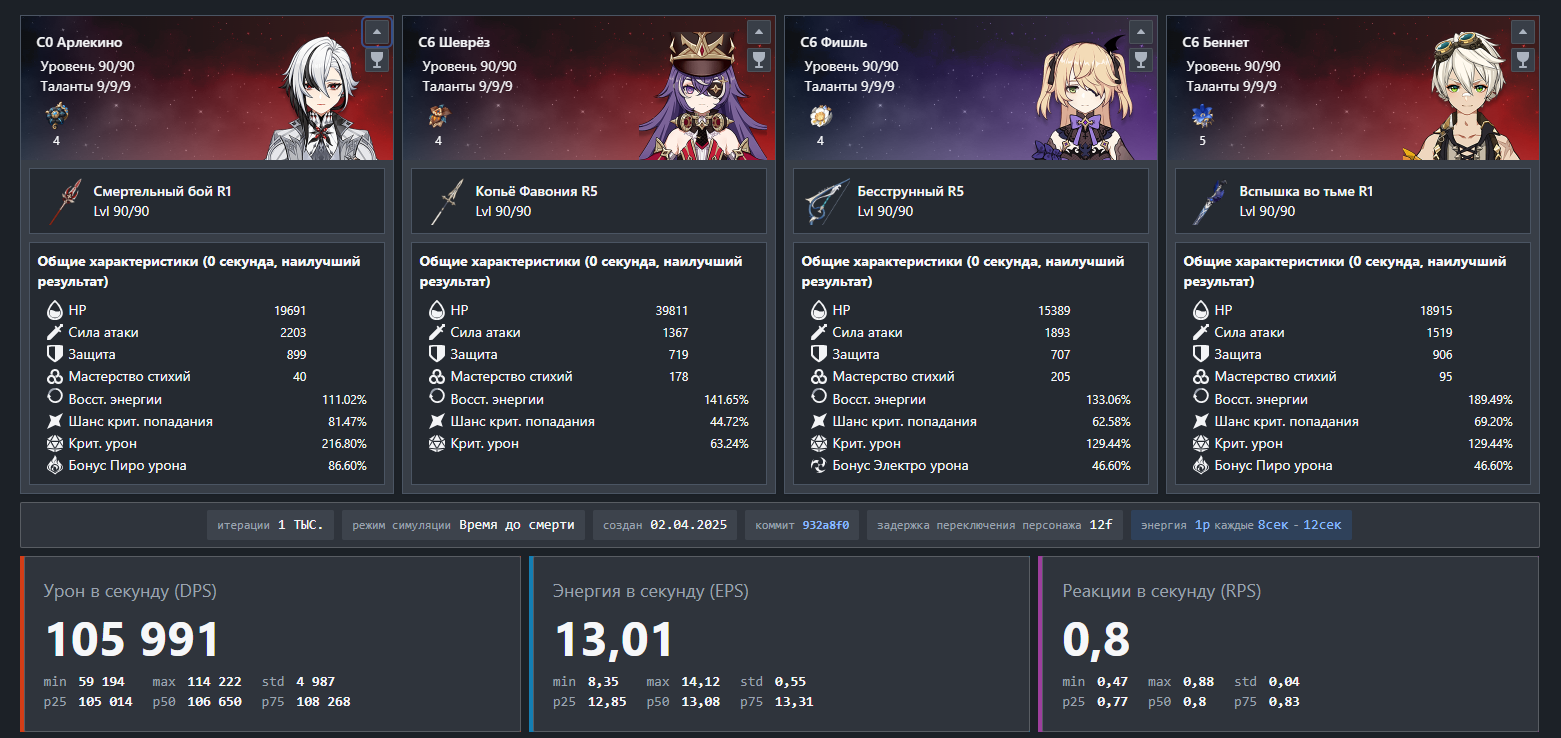Click the Вспышка во тьме sword icon
The width and height of the screenshot is (1561, 738).
(x=1211, y=201)
